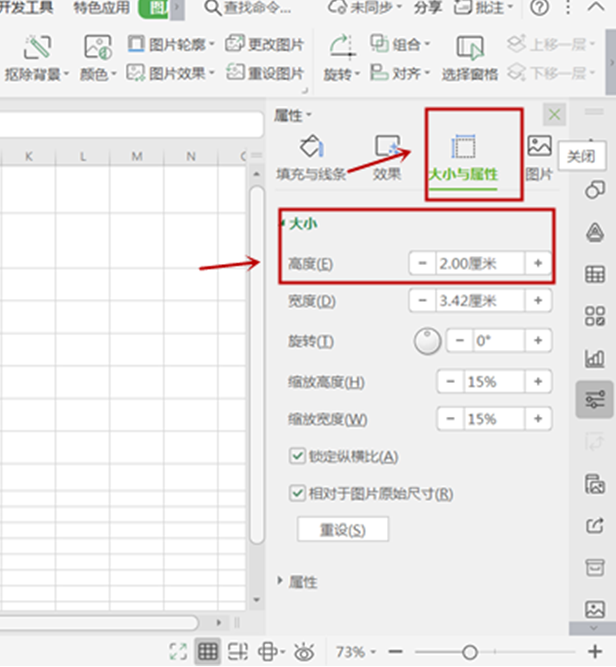Open the 图片轮廓 picture outline option

coord(171,44)
